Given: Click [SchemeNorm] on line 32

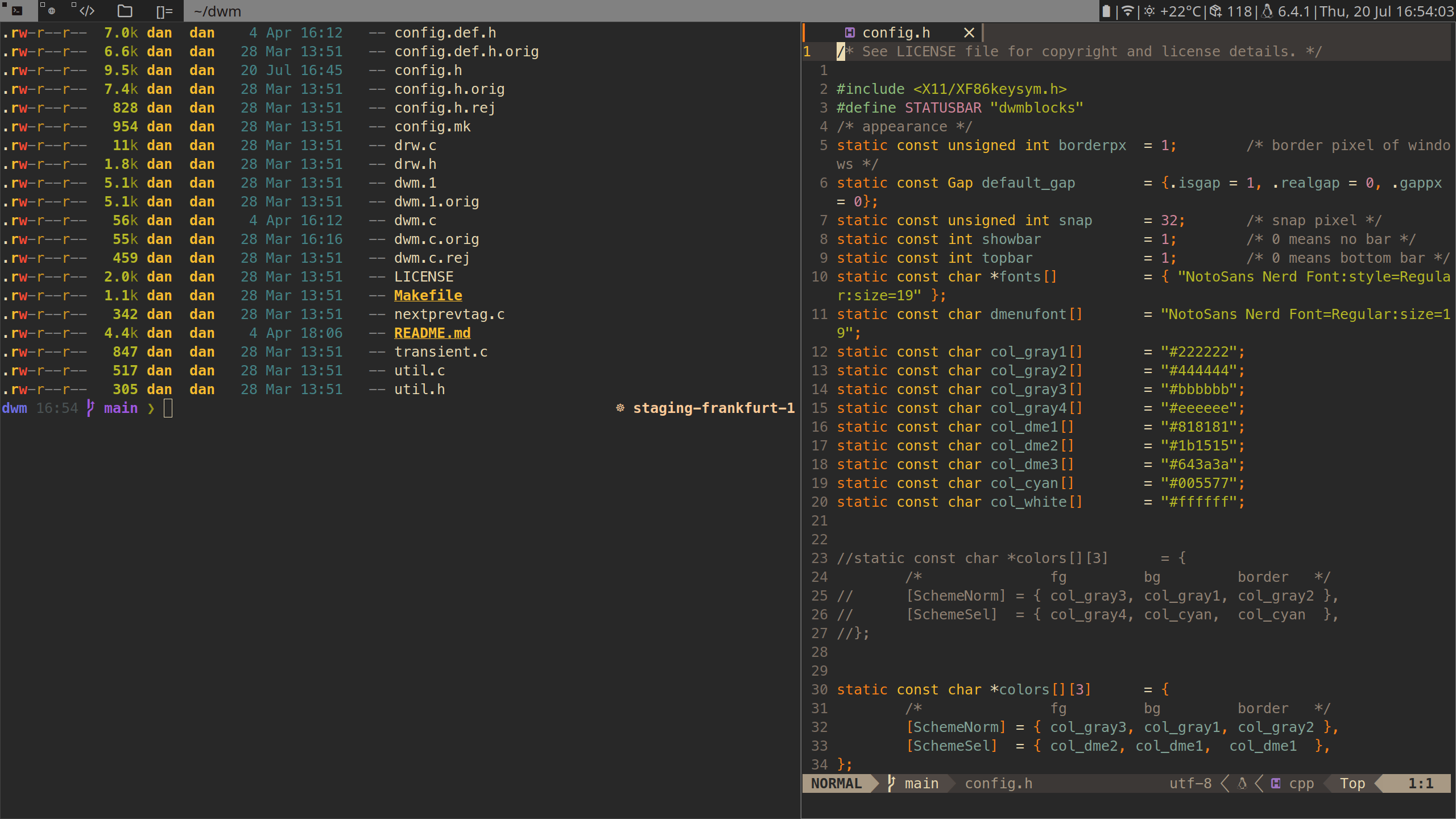Looking at the screenshot, I should click(x=956, y=727).
